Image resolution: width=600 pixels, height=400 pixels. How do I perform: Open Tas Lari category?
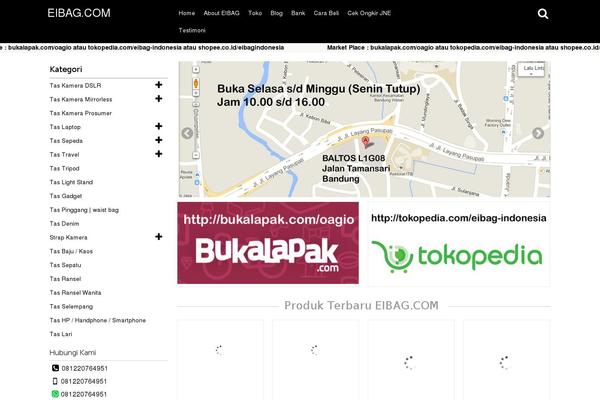tap(60, 334)
